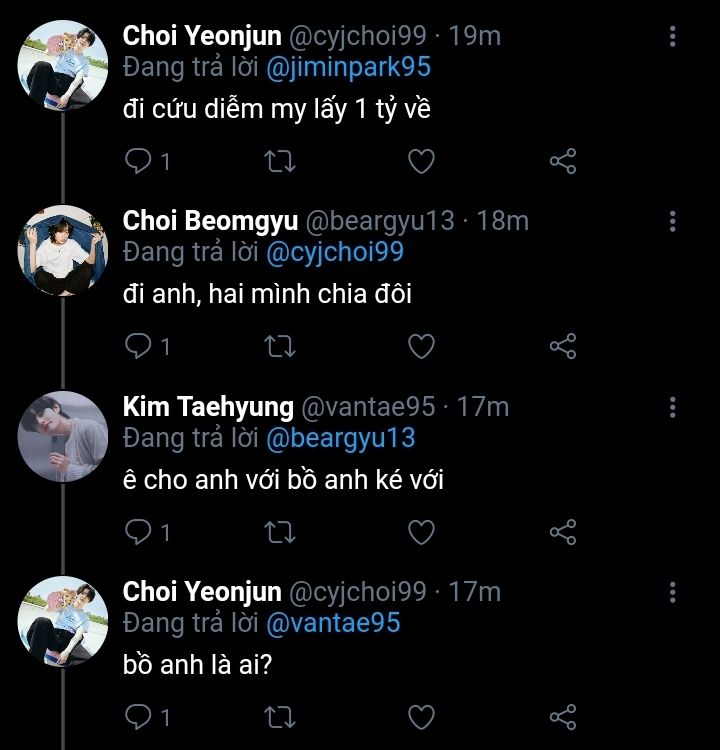The width and height of the screenshot is (720, 750).
Task: Open more options menu on Kim Taehyung's tweet
Action: pyautogui.click(x=672, y=407)
